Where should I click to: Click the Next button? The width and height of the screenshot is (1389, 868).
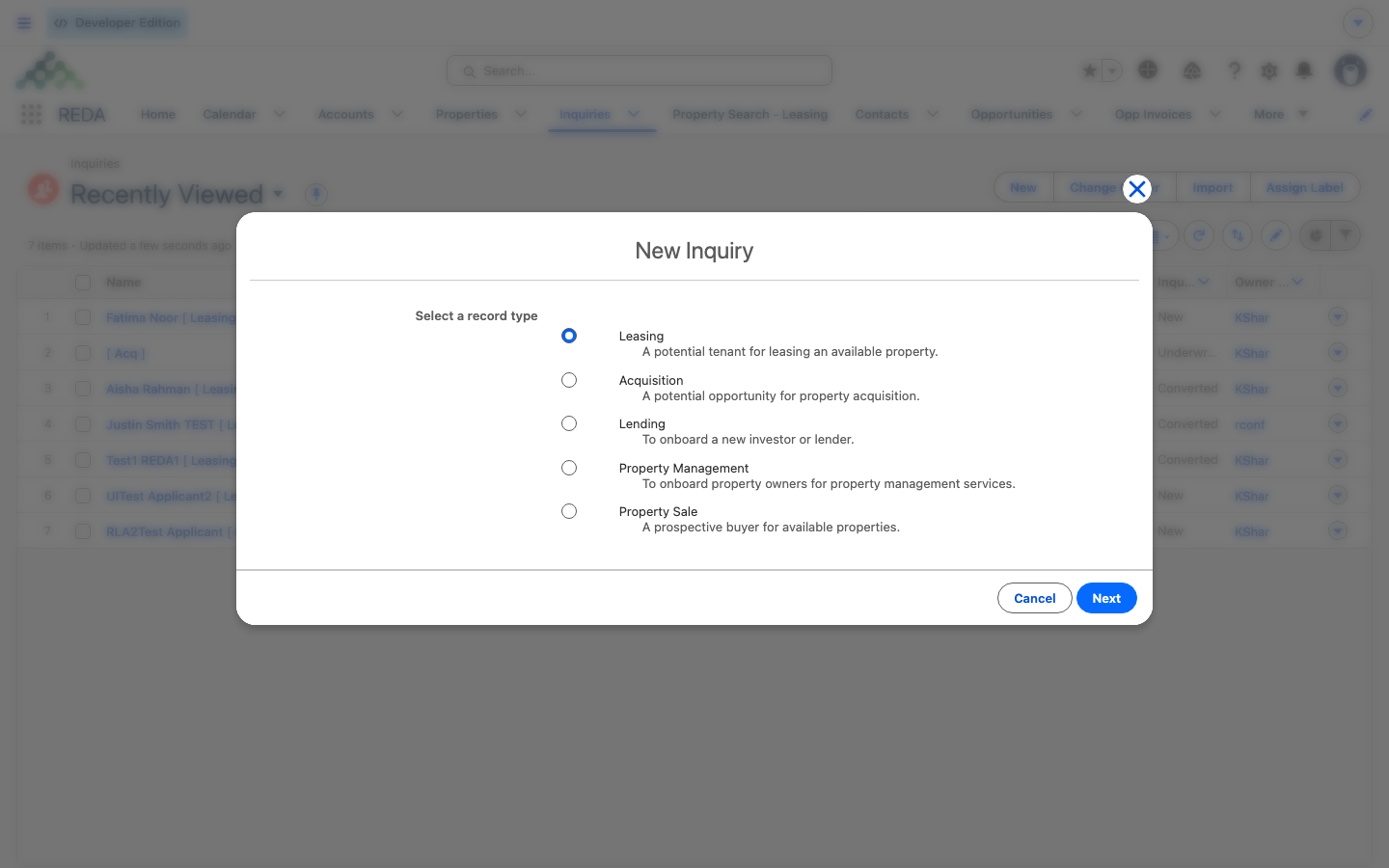(x=1106, y=598)
